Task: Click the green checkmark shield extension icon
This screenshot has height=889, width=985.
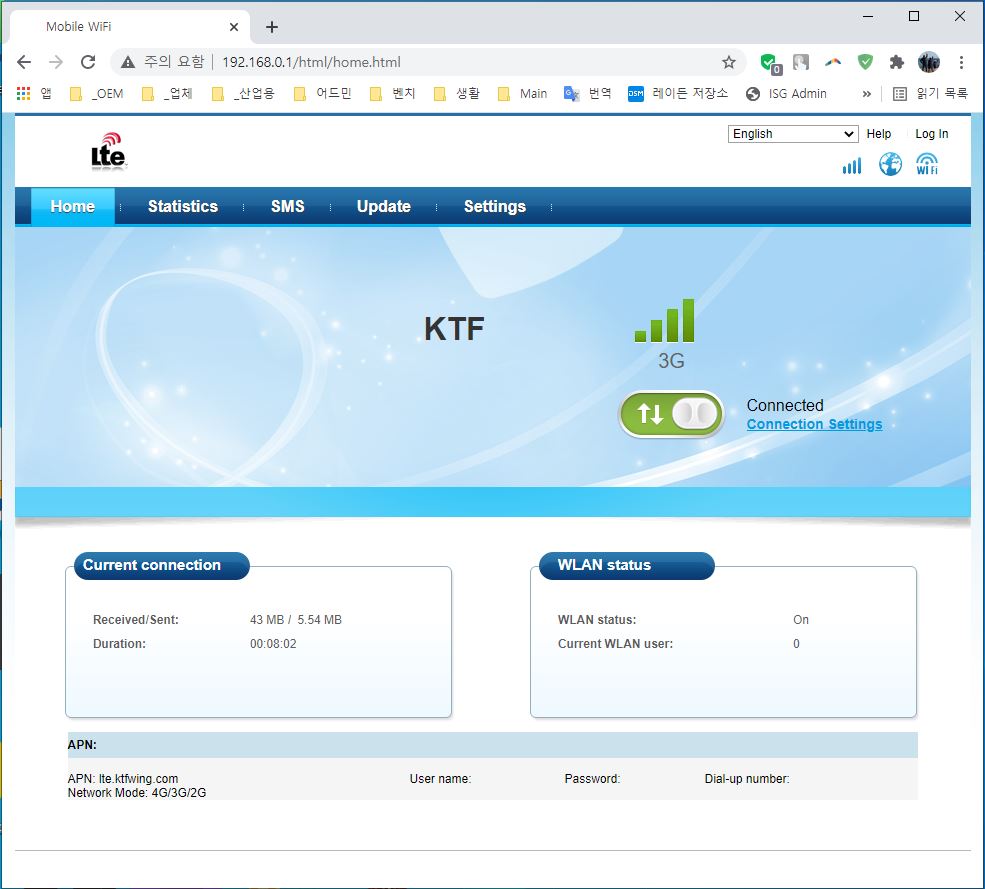Action: (866, 62)
